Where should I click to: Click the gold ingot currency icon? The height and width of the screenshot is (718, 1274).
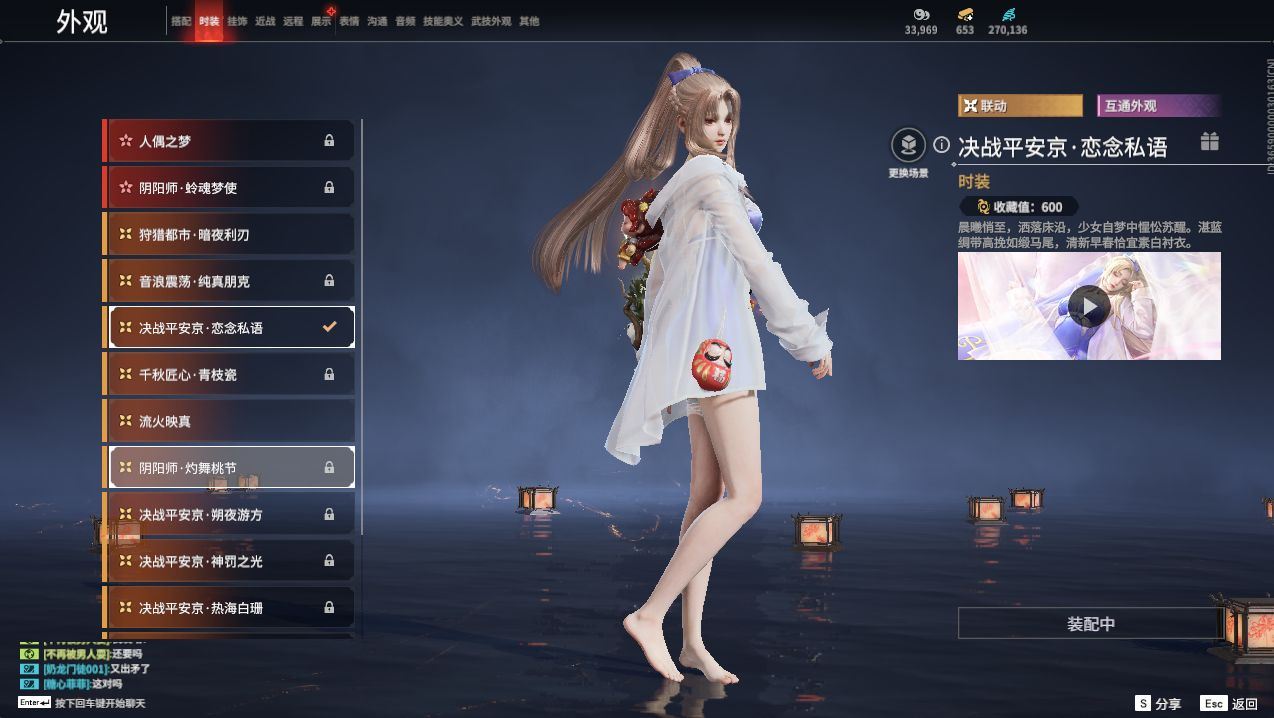tap(965, 15)
